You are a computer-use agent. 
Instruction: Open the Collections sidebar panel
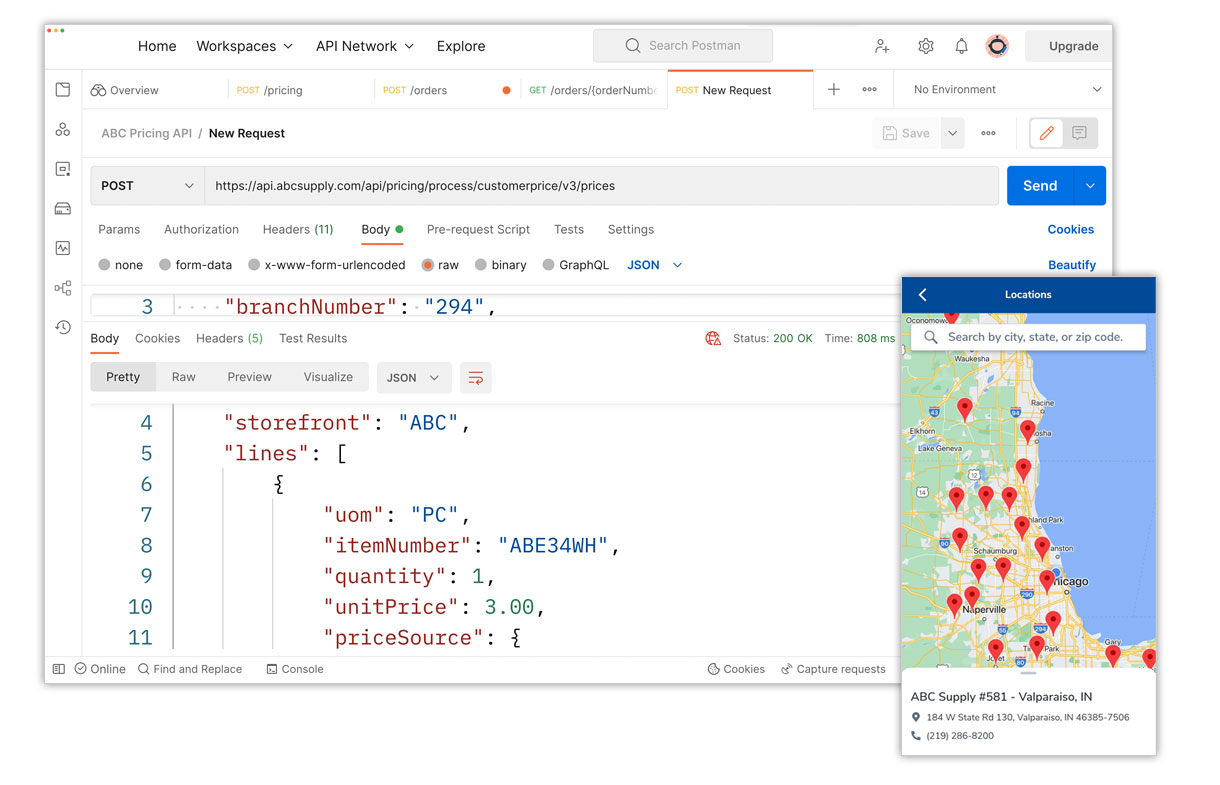pyautogui.click(x=62, y=89)
